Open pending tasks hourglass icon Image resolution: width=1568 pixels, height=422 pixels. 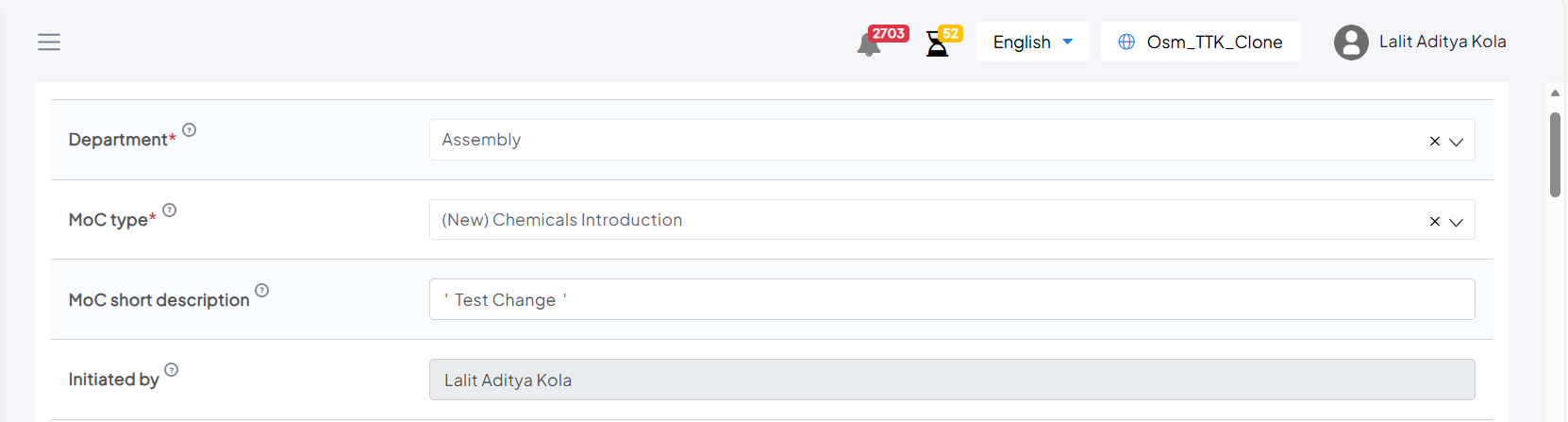point(937,43)
